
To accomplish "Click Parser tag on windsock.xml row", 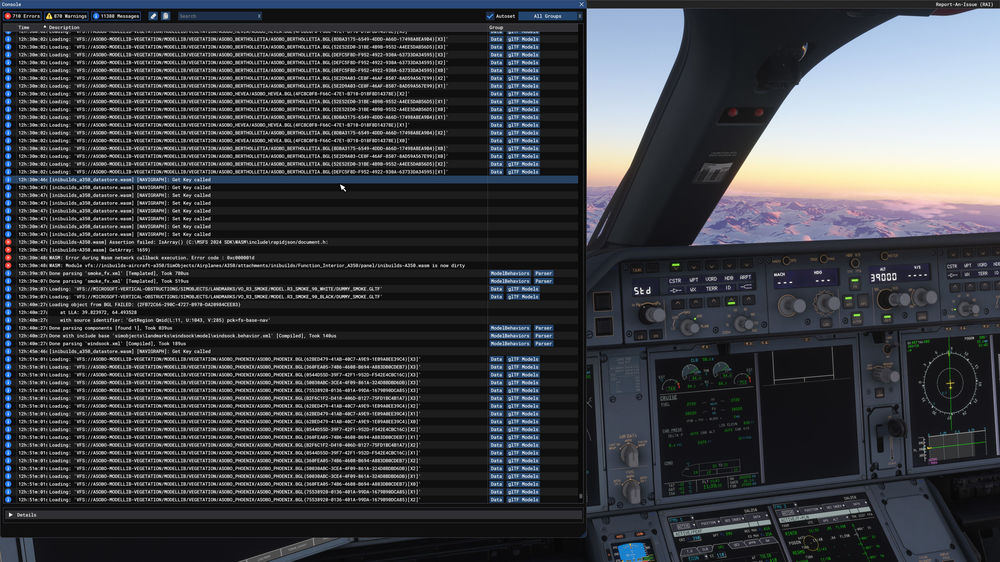I will (x=543, y=344).
